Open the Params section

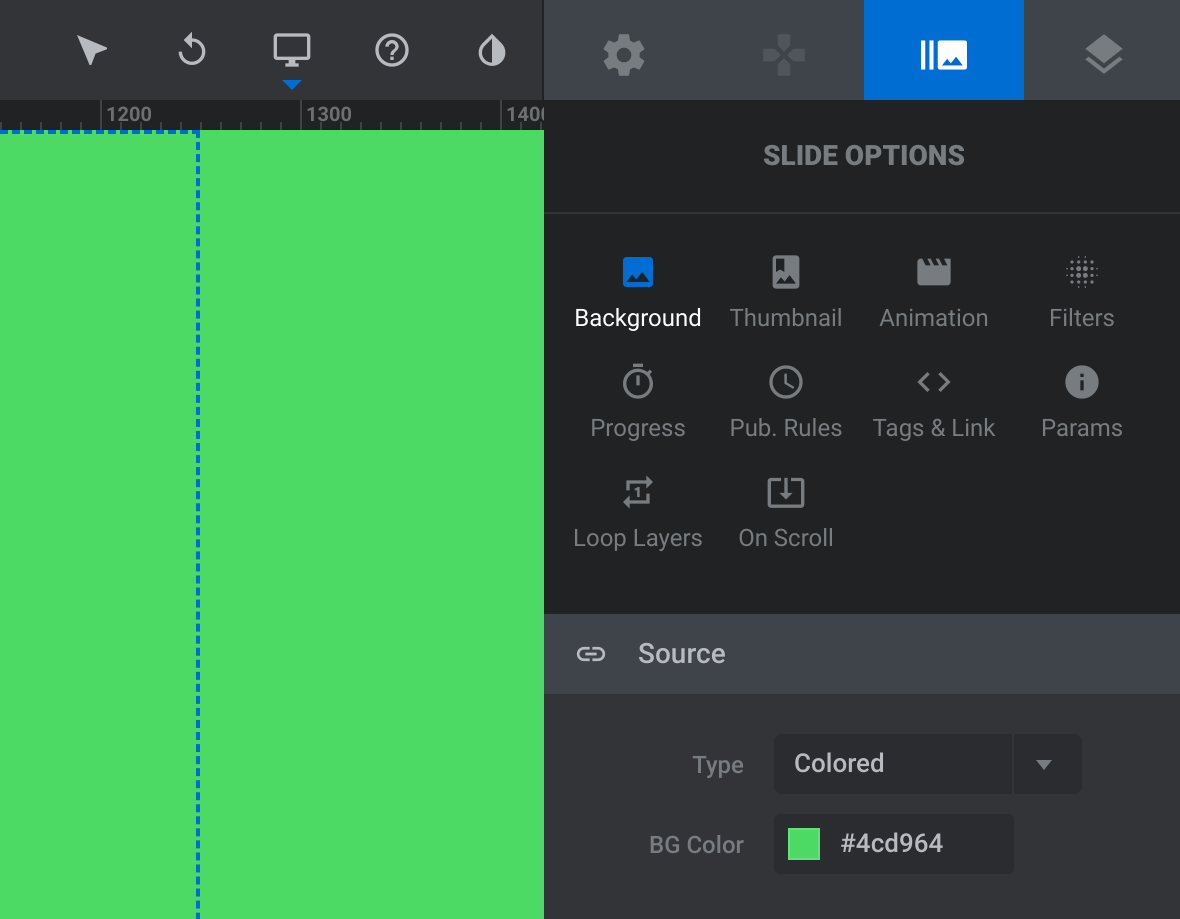[x=1081, y=402]
